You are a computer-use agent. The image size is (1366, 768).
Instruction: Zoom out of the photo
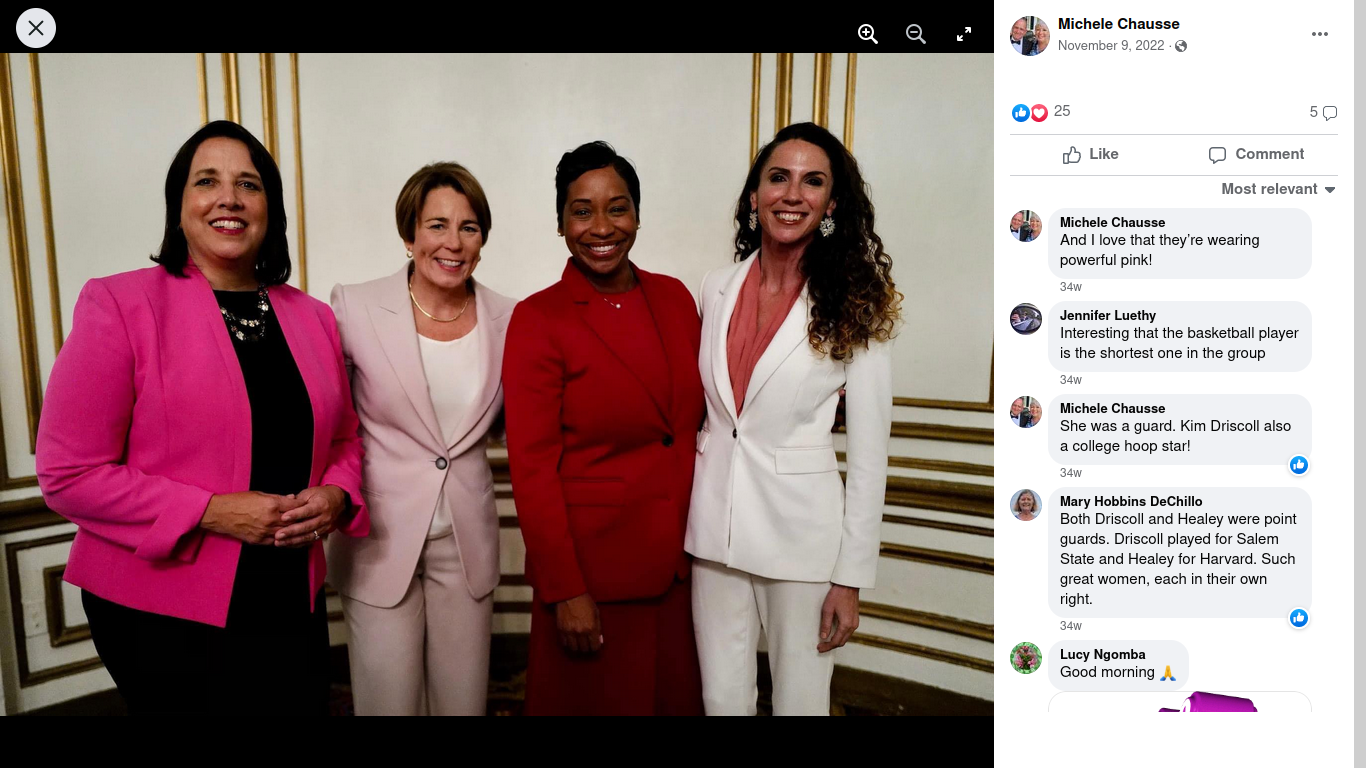[x=916, y=34]
